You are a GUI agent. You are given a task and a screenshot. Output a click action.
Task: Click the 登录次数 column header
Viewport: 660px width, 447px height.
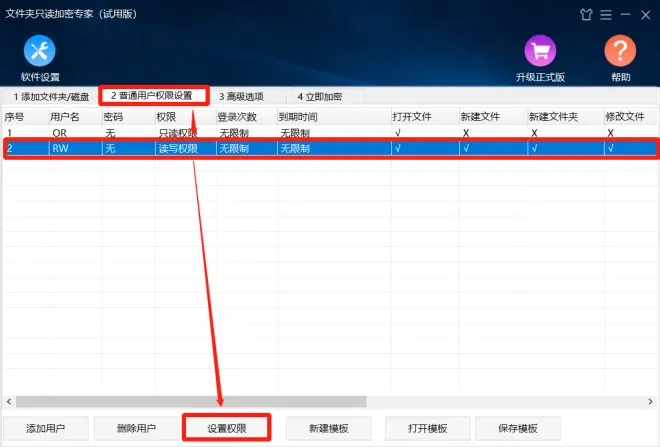tap(246, 117)
